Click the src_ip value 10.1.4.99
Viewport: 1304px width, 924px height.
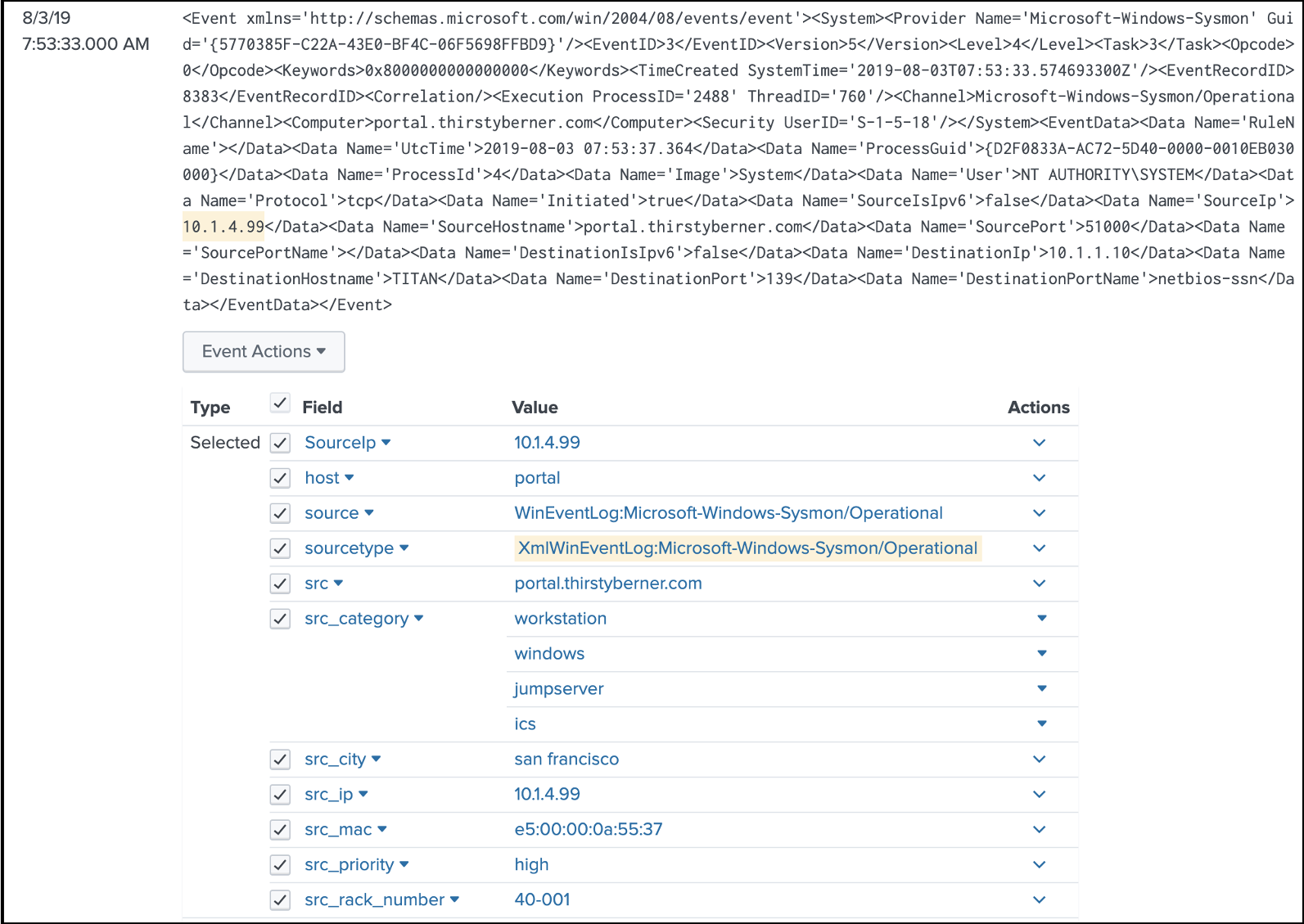[547, 795]
